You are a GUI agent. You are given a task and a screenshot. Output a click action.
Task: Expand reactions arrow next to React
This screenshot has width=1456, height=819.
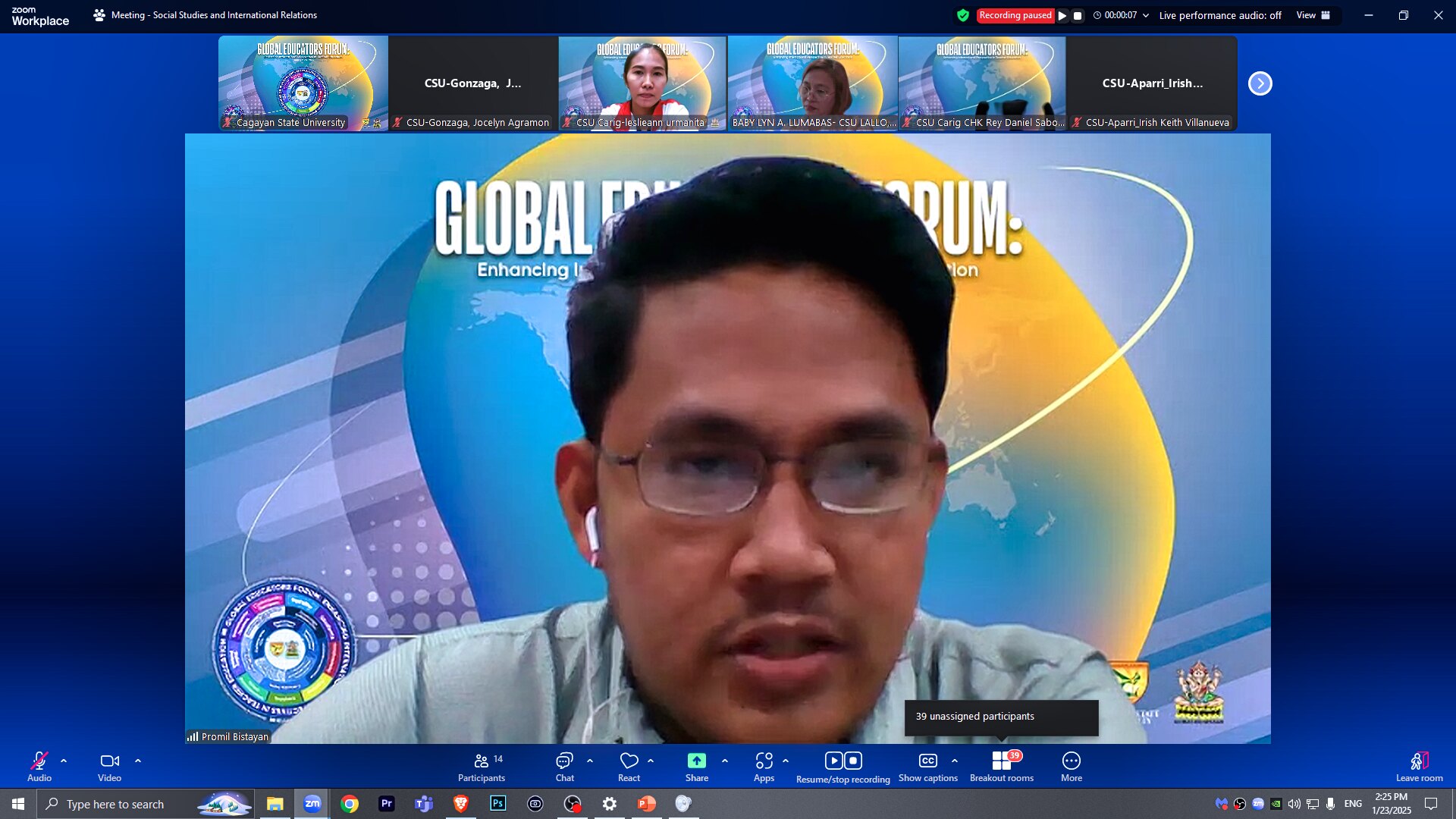coord(651,761)
